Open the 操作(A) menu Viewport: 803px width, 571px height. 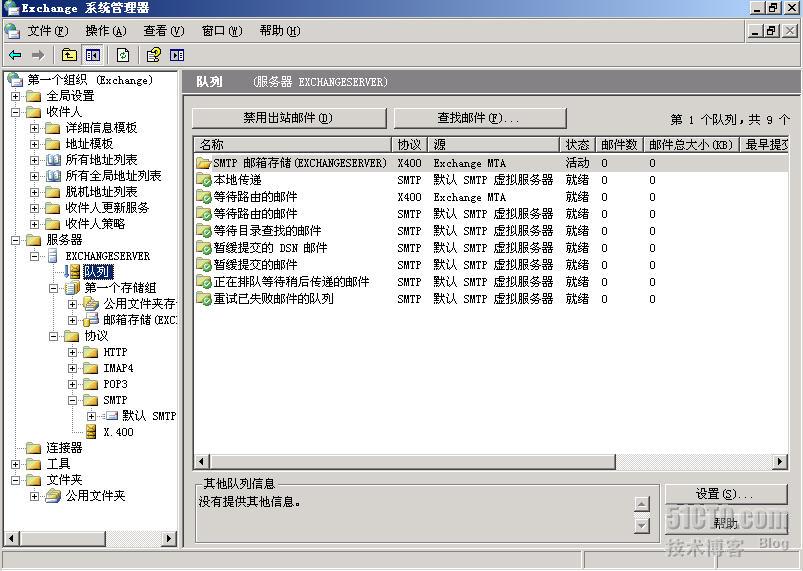(106, 31)
